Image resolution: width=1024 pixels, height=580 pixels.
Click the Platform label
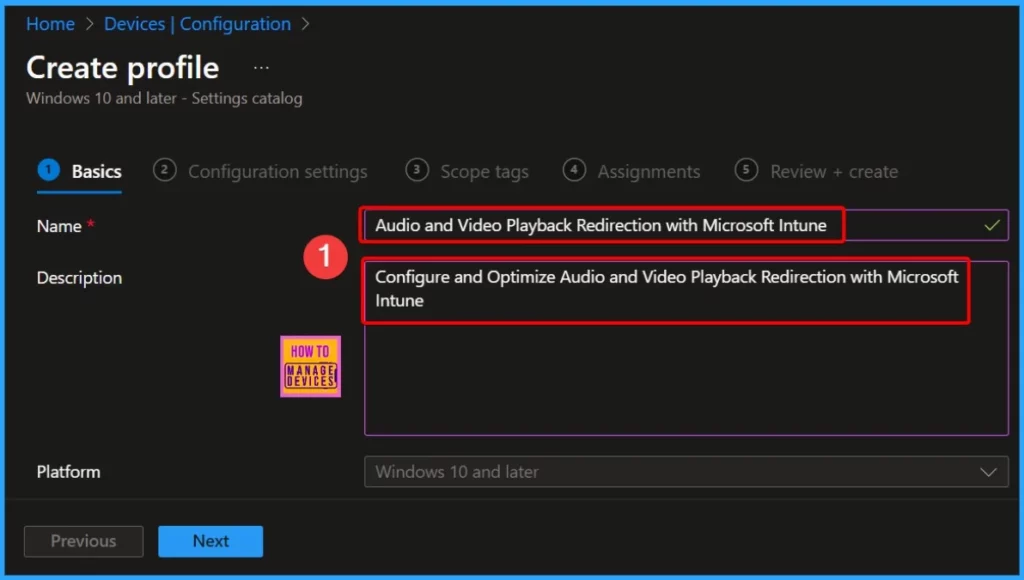(69, 472)
